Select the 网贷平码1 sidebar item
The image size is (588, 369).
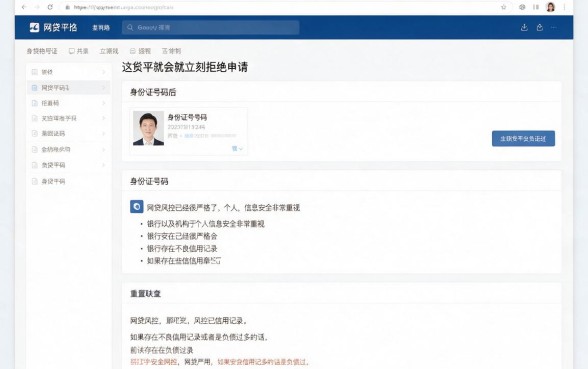pyautogui.click(x=69, y=88)
